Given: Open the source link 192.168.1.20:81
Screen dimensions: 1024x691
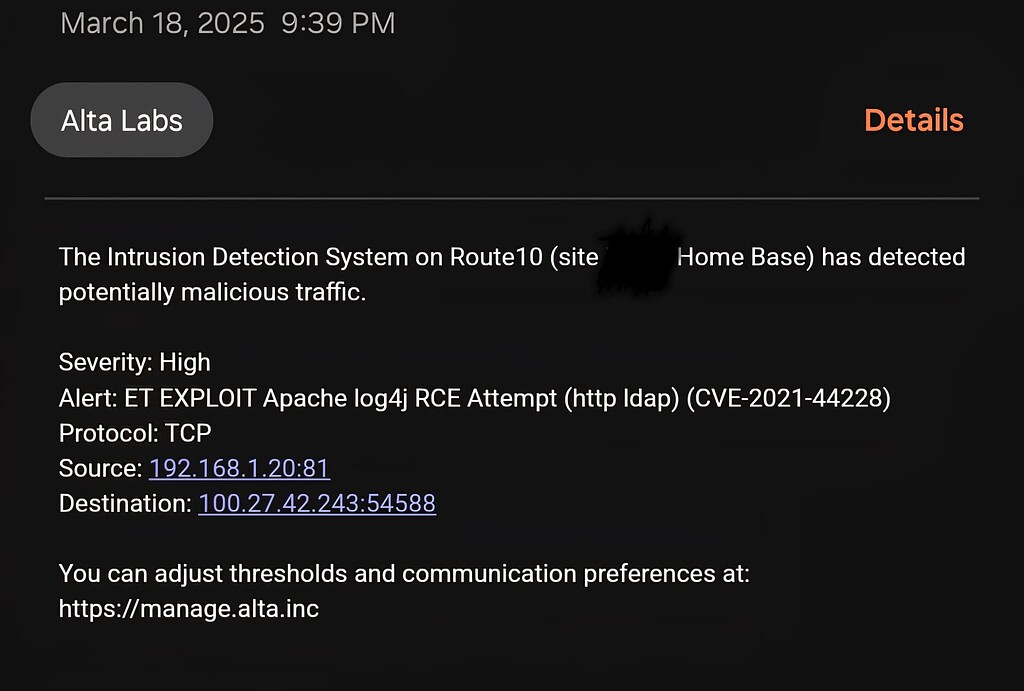Looking at the screenshot, I should pyautogui.click(x=238, y=468).
